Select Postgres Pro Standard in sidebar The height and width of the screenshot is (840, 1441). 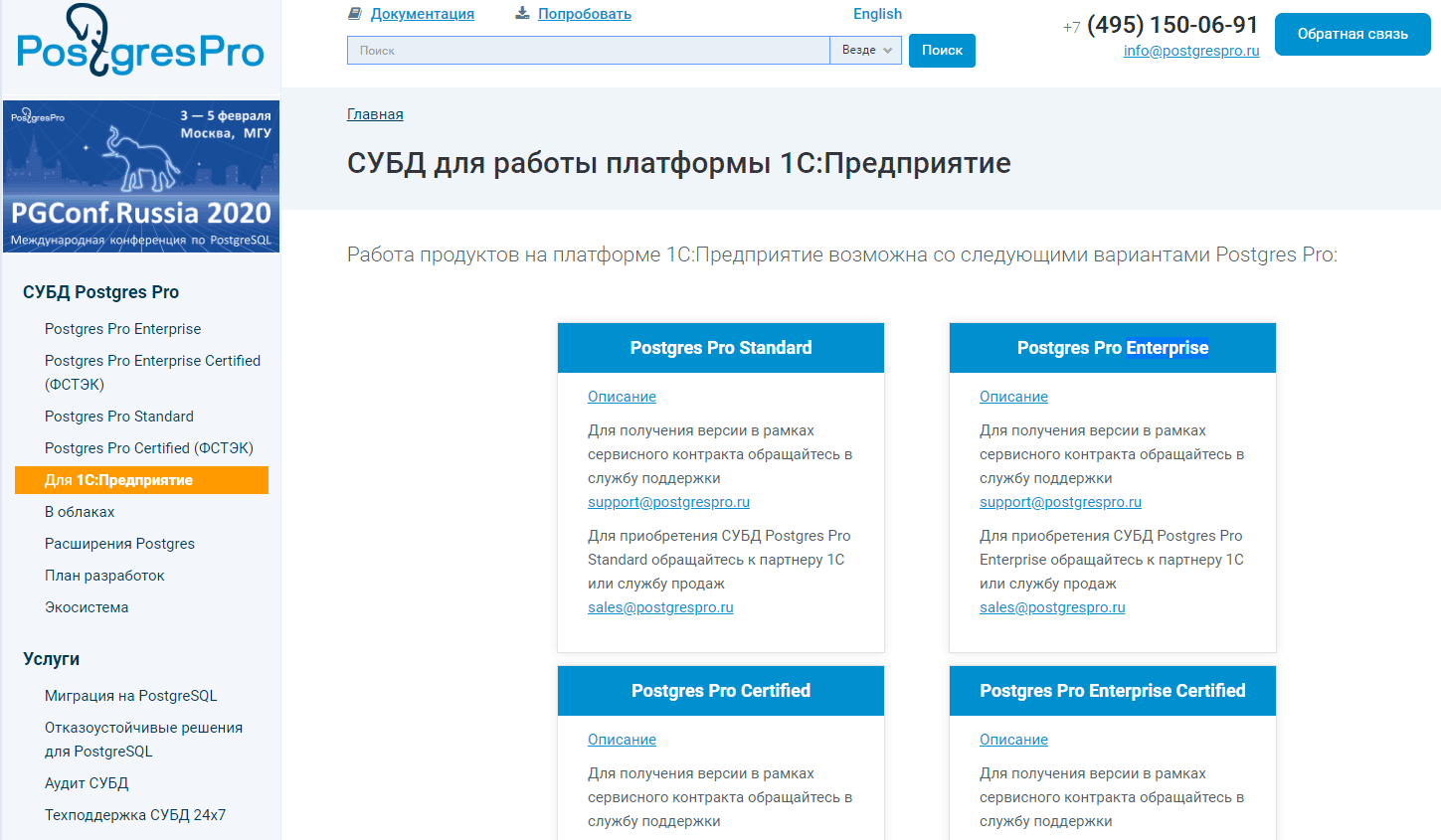point(119,417)
